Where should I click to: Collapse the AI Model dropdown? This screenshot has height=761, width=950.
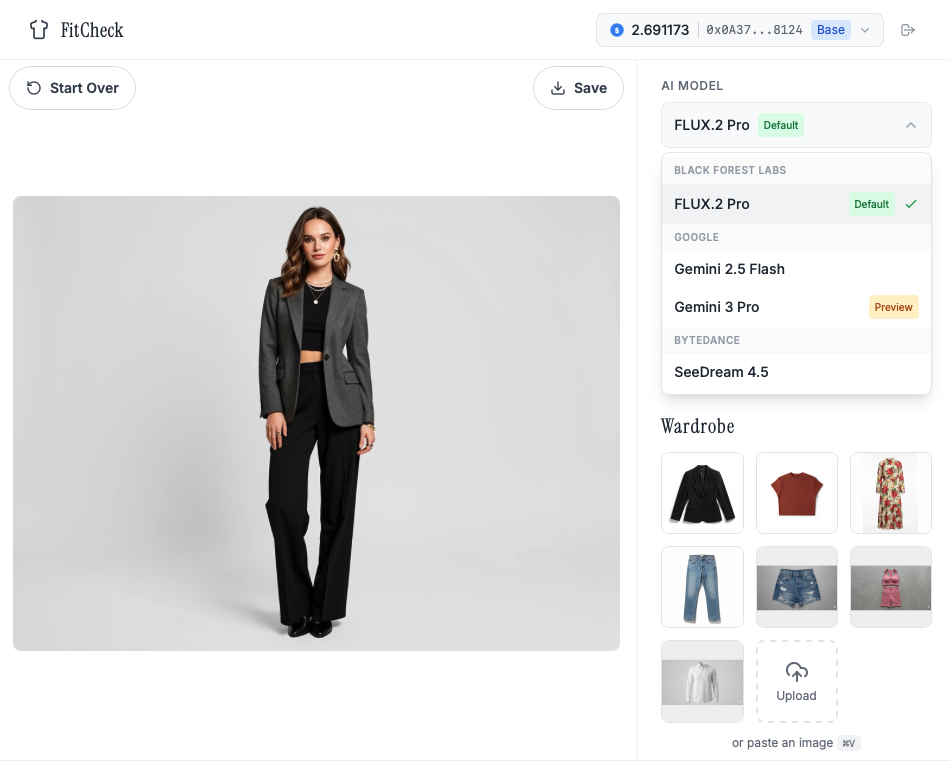click(x=910, y=125)
